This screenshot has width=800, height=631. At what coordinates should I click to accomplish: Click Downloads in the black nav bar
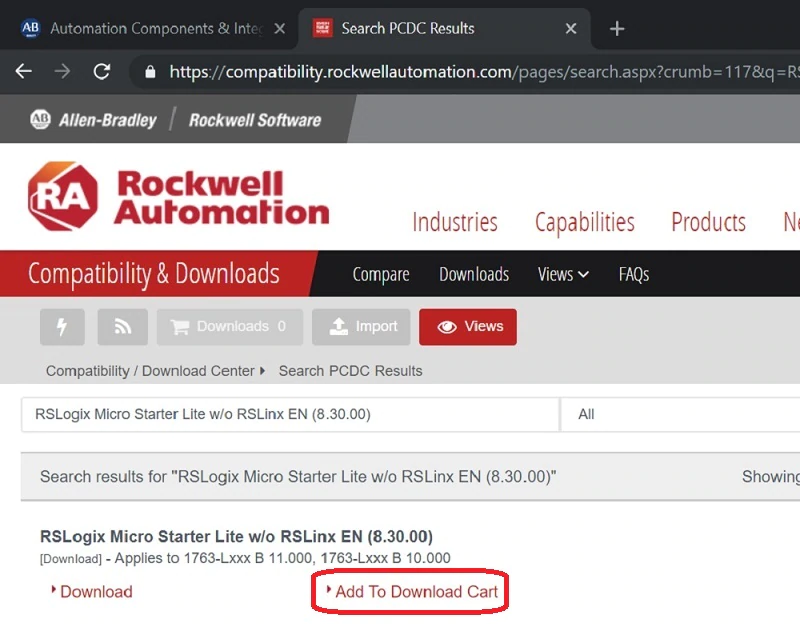tap(474, 274)
